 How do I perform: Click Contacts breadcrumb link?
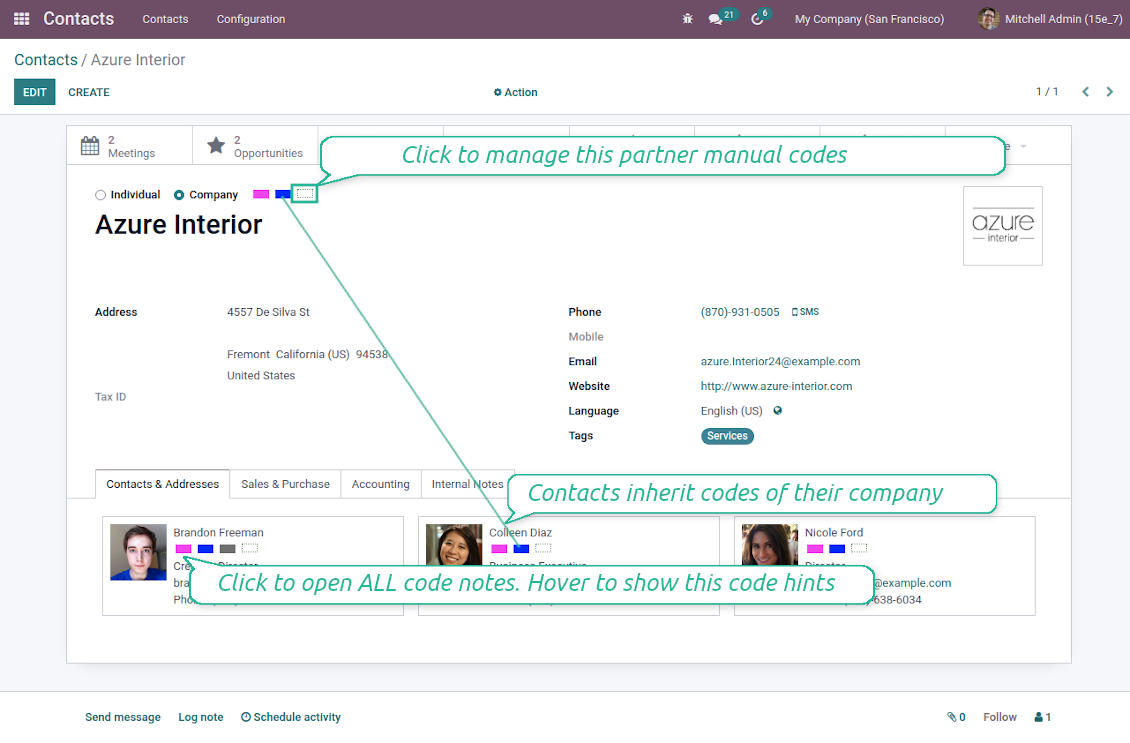click(46, 60)
